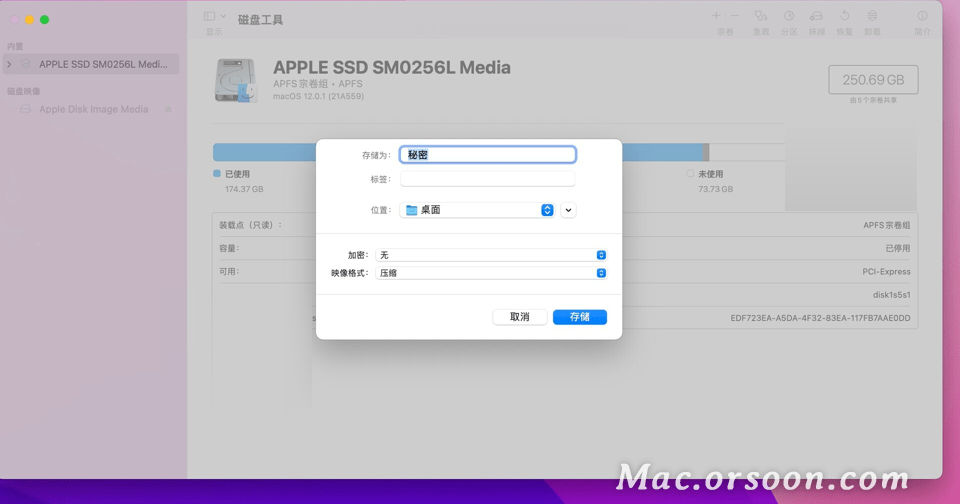Remove volume with the minus icon
960x504 pixels.
coord(735,16)
